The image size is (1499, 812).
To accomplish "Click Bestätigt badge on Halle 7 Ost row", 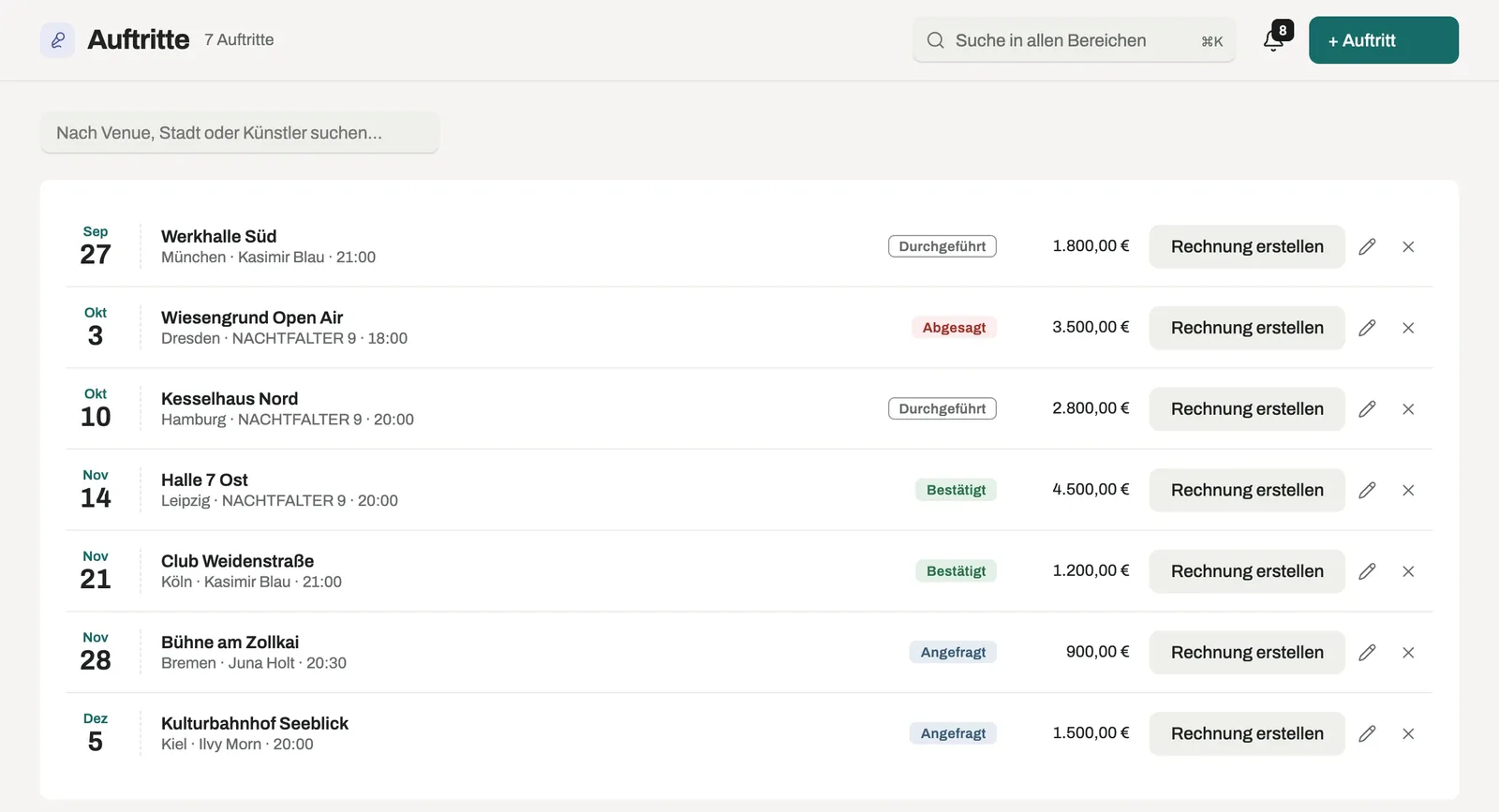I will tap(956, 490).
